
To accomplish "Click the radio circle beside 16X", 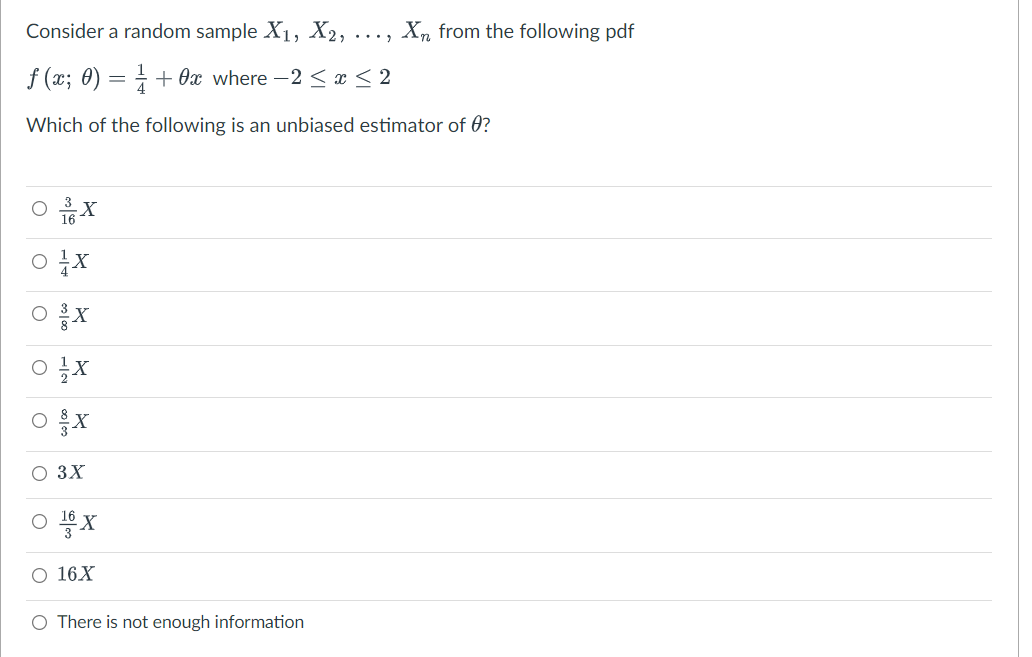I will 39,573.
